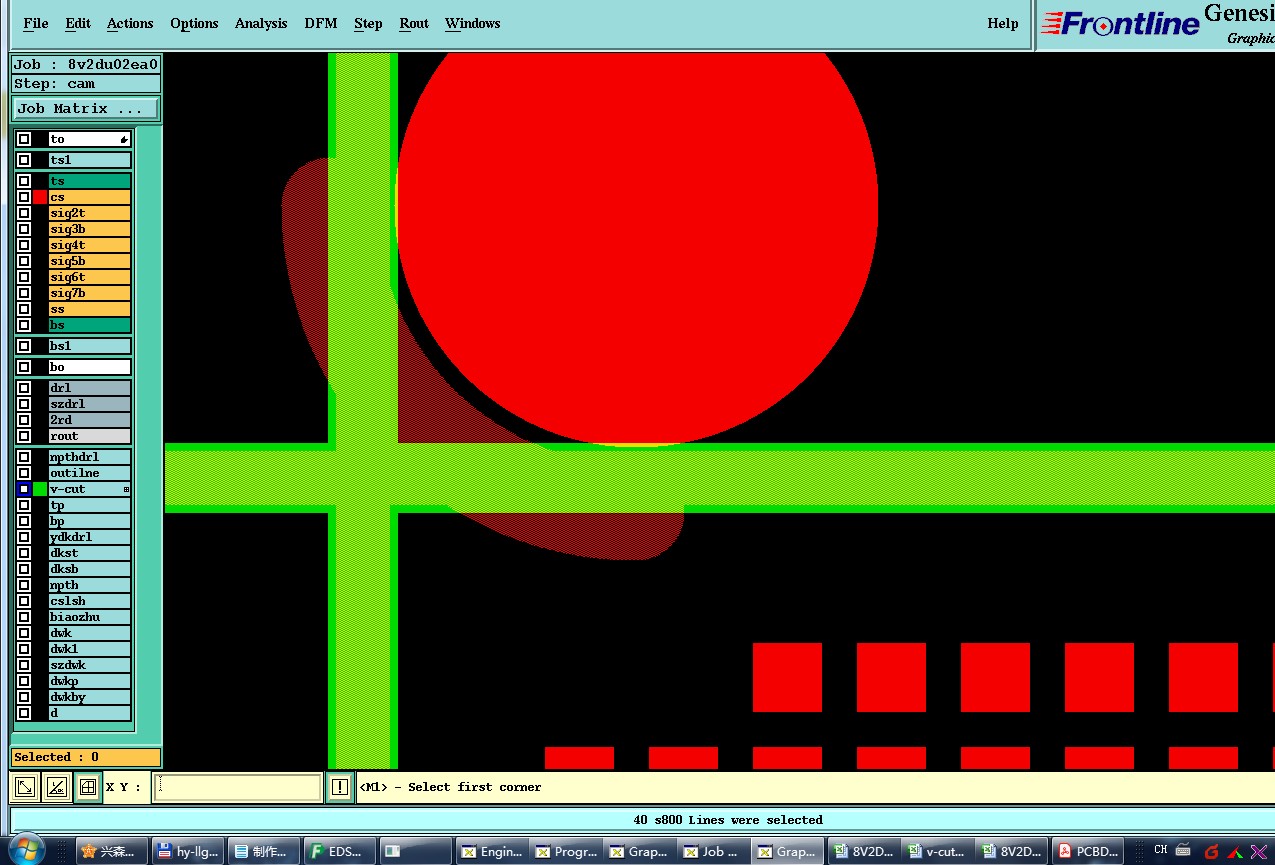Toggle display checkbox for layer ts1

24,160
